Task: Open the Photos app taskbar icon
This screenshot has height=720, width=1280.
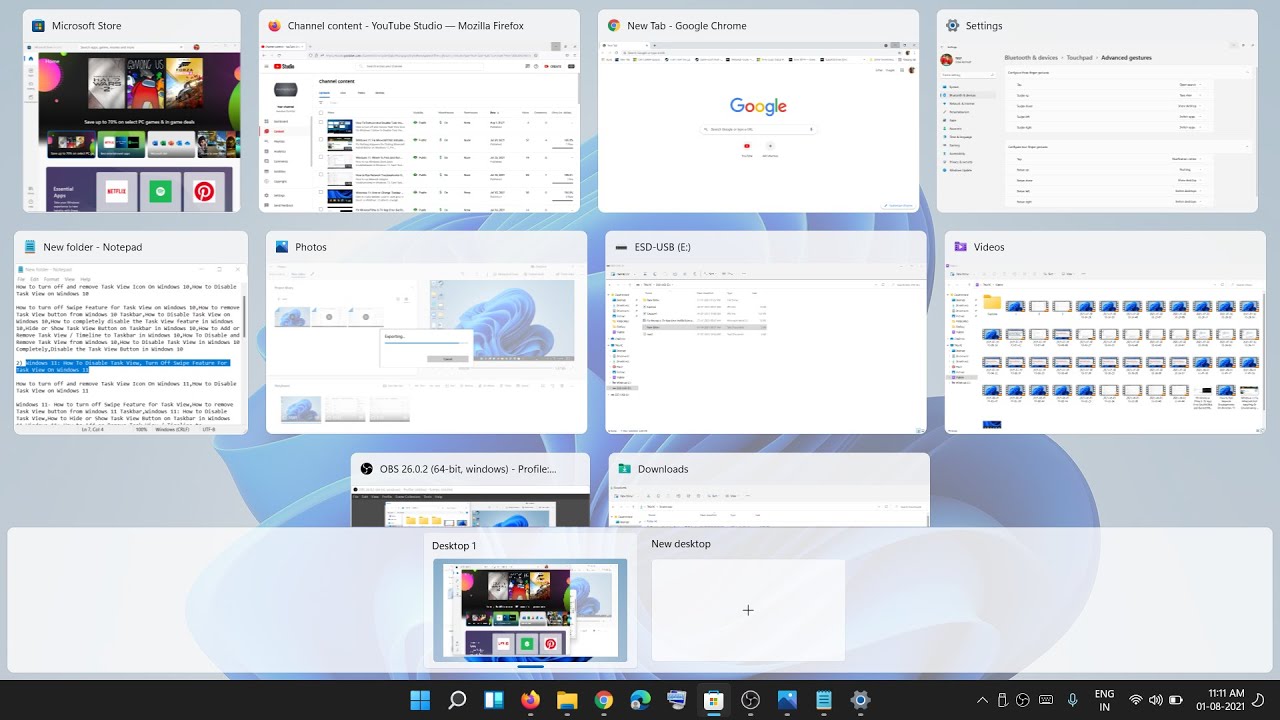Action: [x=787, y=700]
